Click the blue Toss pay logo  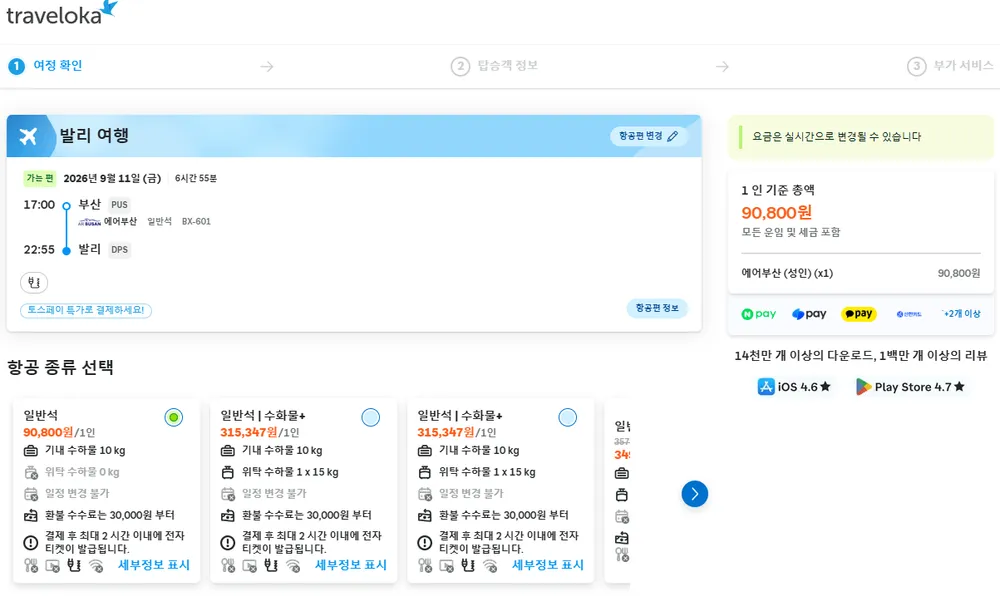pos(809,314)
